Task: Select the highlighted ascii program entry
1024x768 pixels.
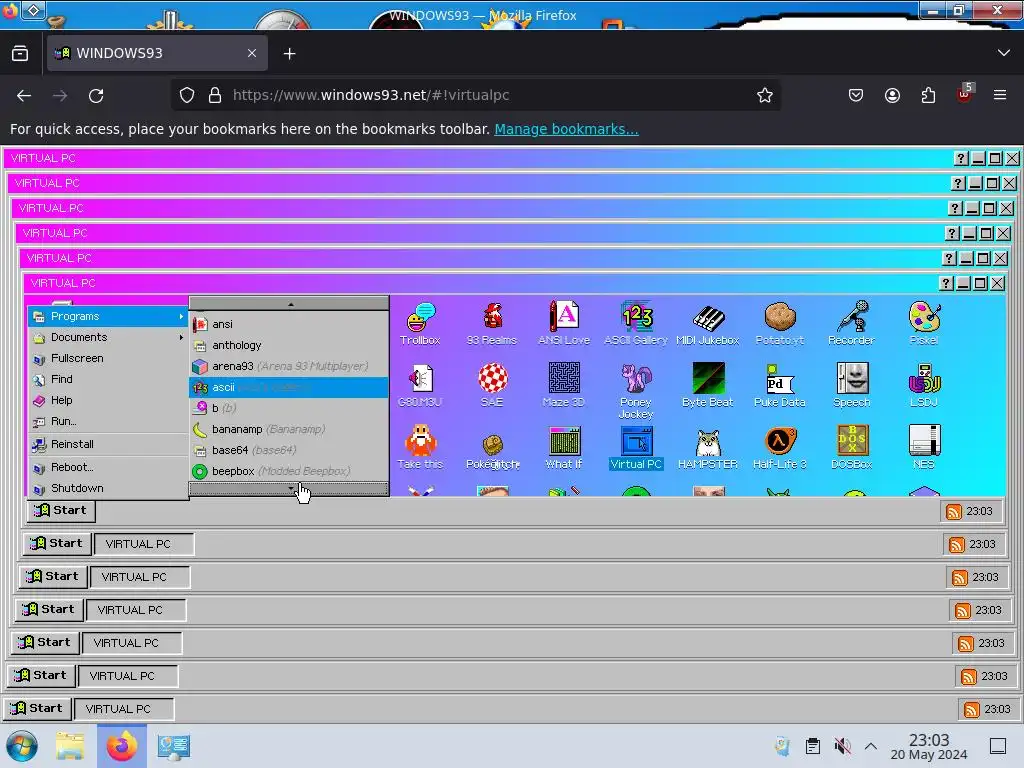Action: click(289, 387)
